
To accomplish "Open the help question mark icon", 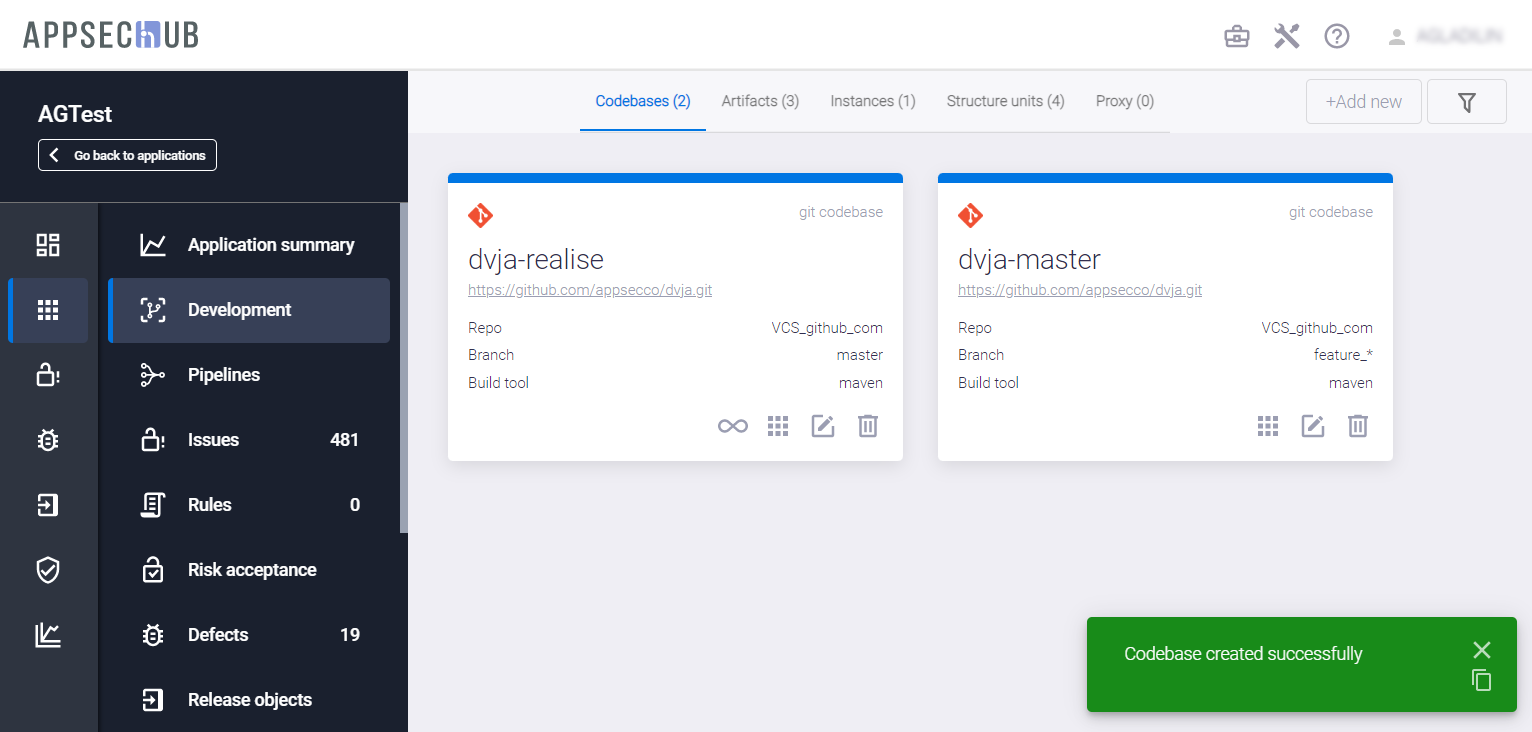I will pyautogui.click(x=1337, y=37).
